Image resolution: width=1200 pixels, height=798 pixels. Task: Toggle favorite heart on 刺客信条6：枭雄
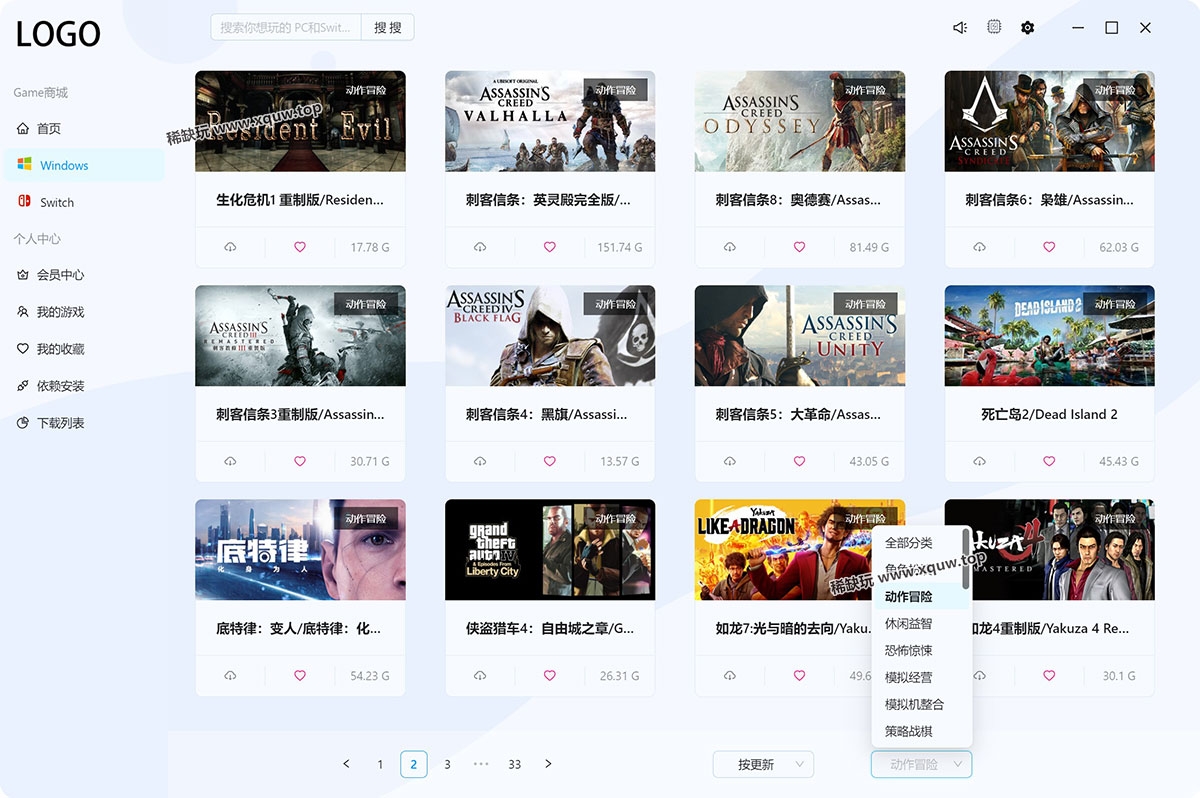coord(1050,247)
